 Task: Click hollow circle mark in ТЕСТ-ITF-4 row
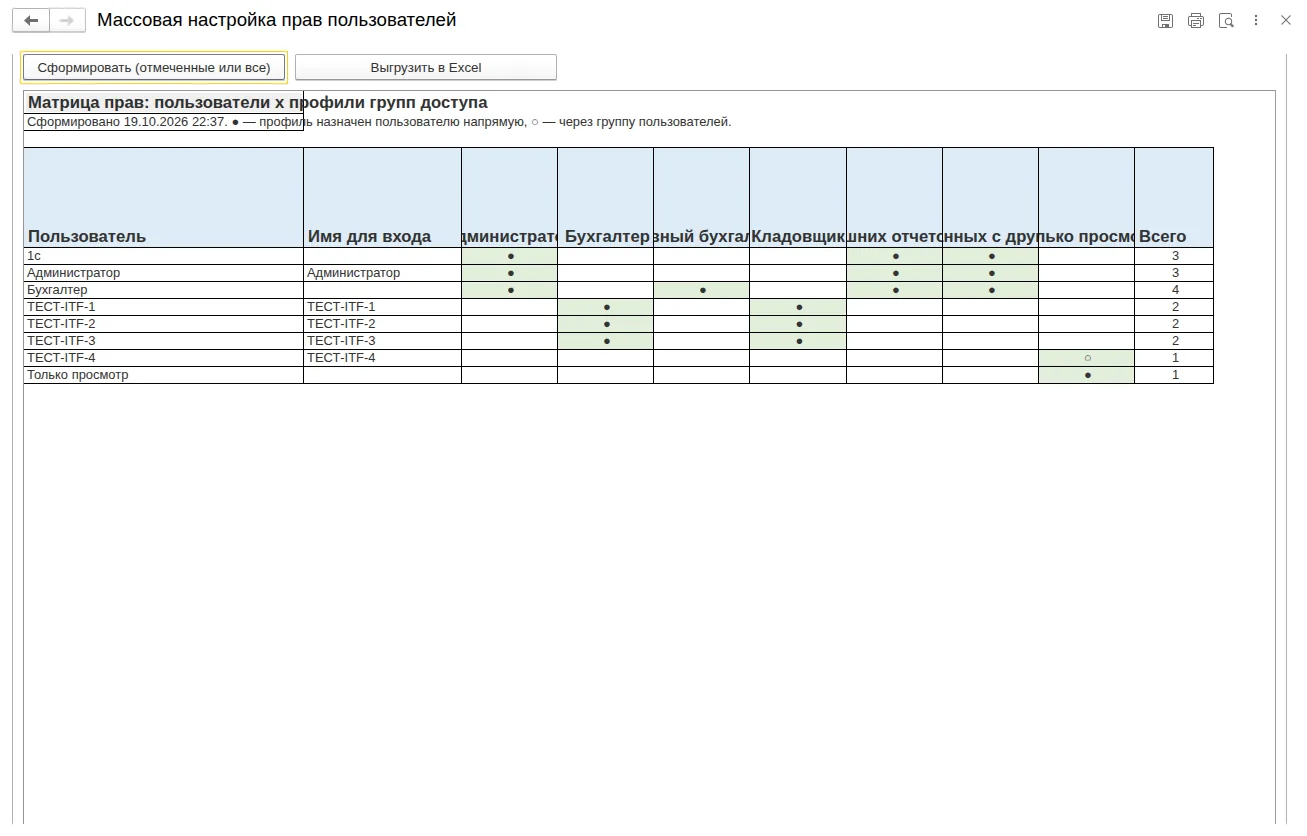tap(1087, 358)
